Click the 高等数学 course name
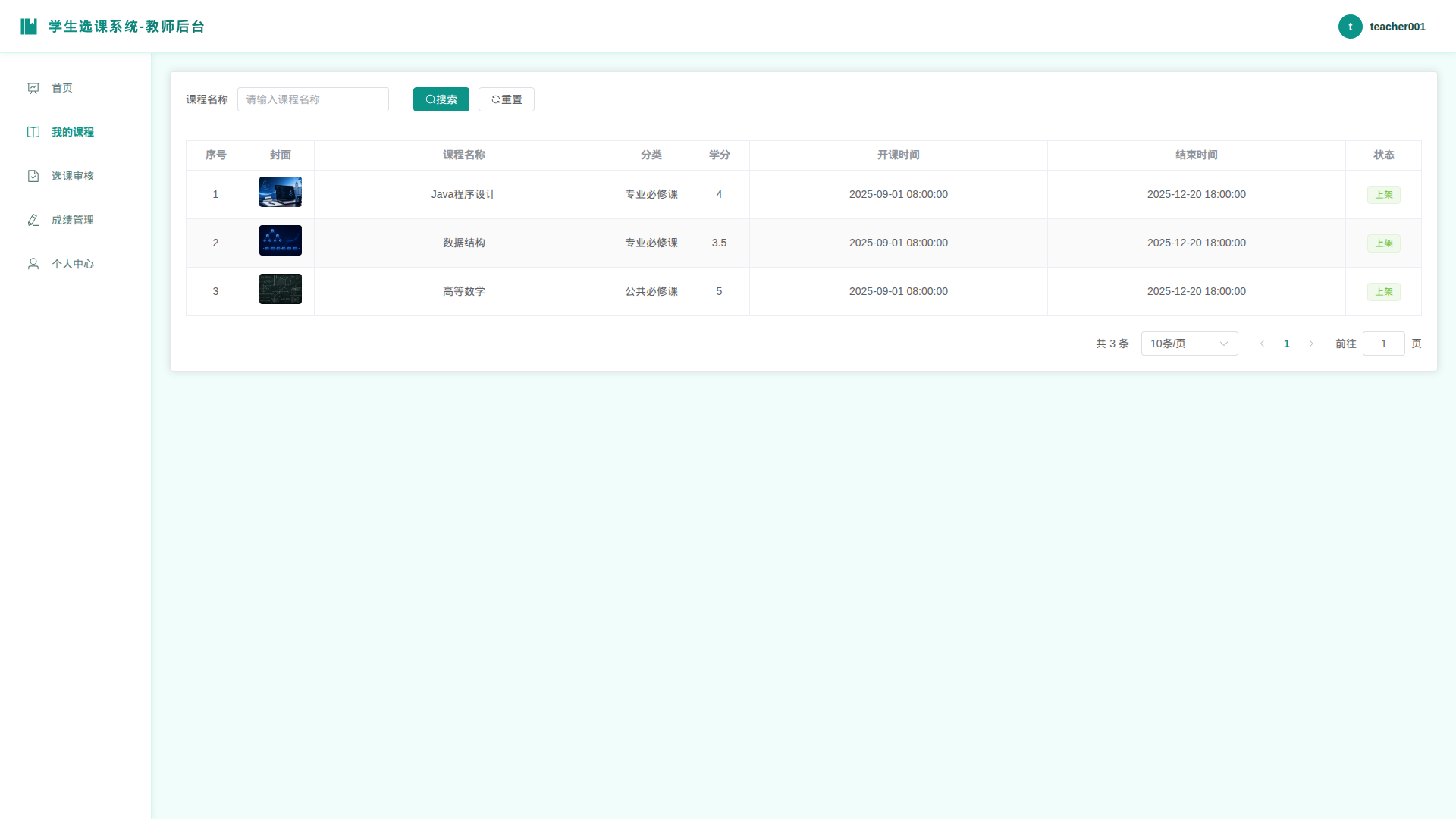 pyautogui.click(x=464, y=291)
